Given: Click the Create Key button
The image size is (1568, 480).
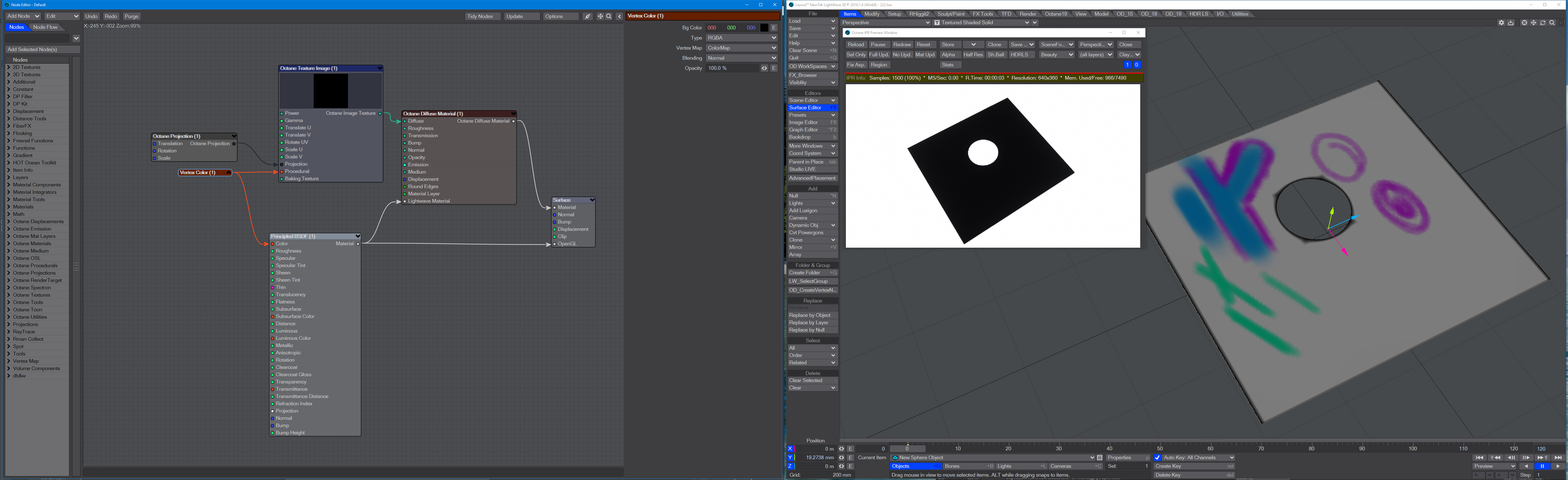Looking at the screenshot, I should tap(1193, 466).
